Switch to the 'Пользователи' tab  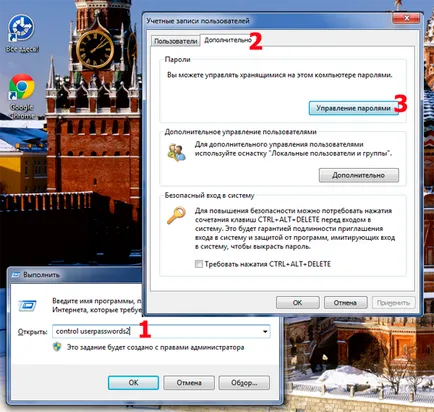[x=175, y=41]
